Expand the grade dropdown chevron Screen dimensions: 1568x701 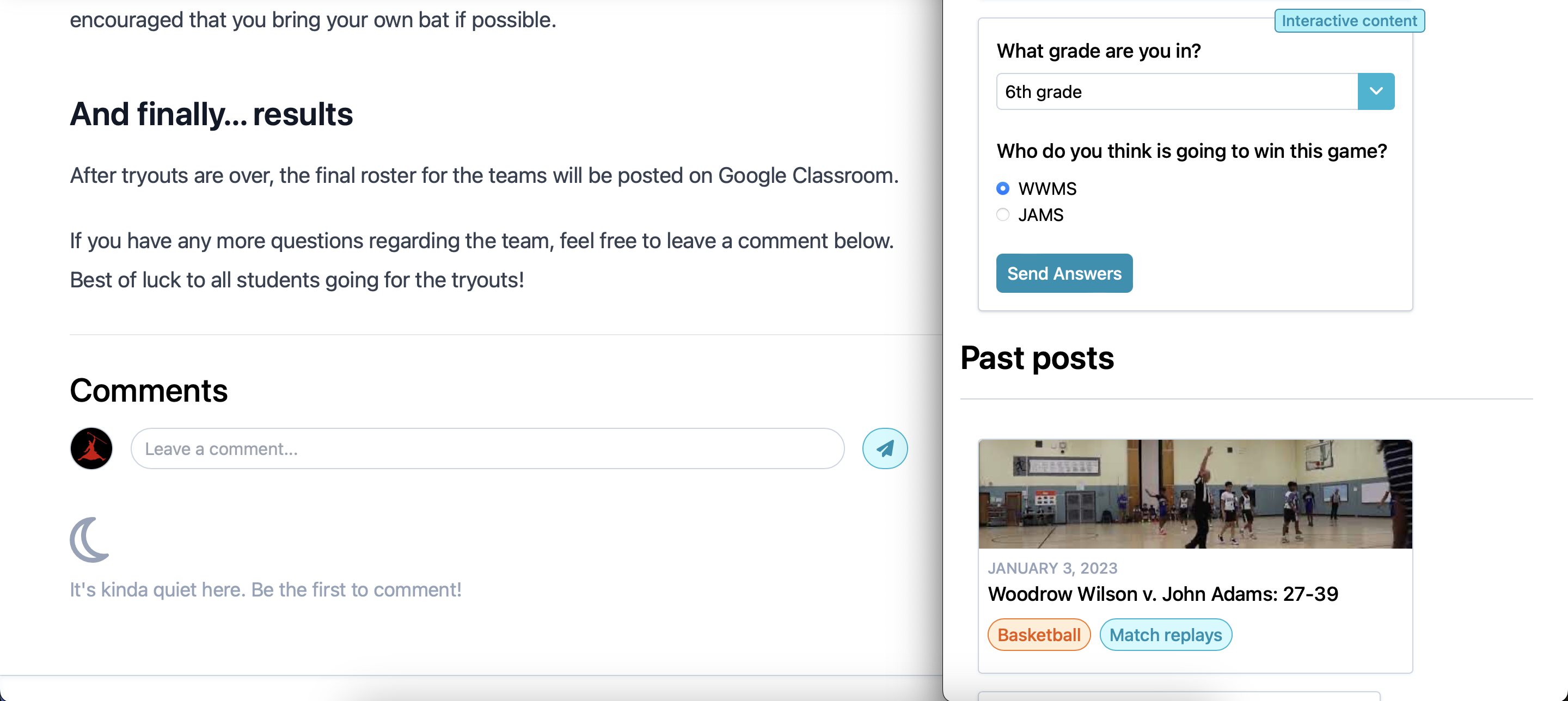click(1376, 91)
